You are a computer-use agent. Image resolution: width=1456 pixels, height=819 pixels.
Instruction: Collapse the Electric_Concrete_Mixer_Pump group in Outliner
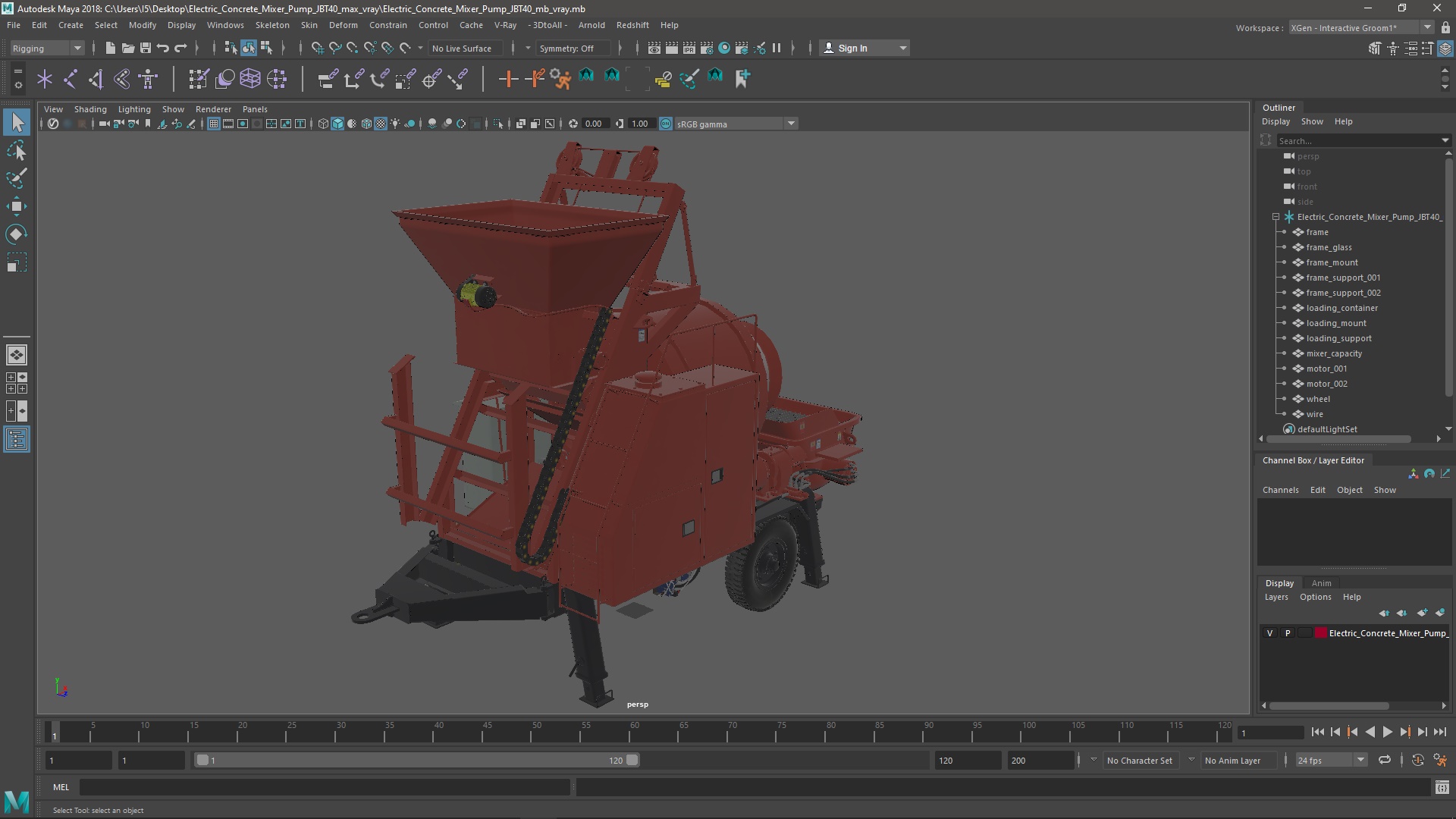point(1276,217)
